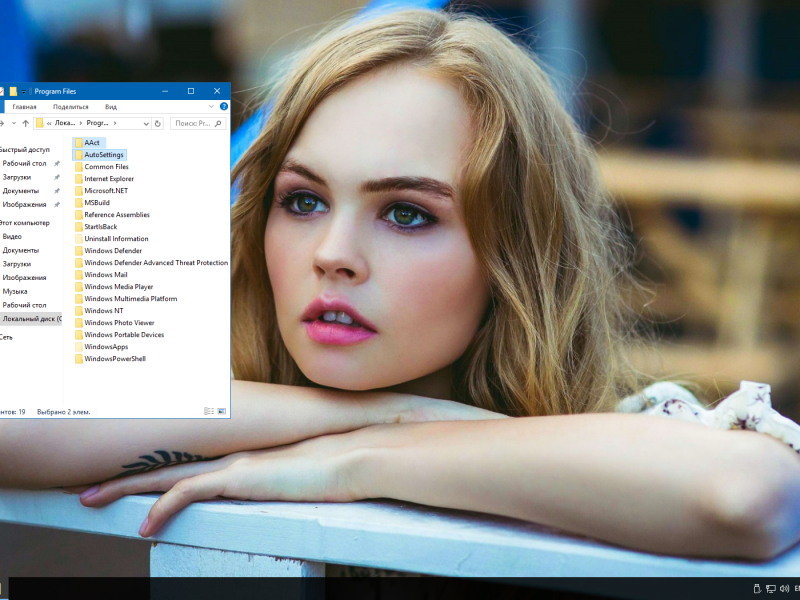The height and width of the screenshot is (600, 800).
Task: Click the address bar folder icon
Action: [39, 123]
